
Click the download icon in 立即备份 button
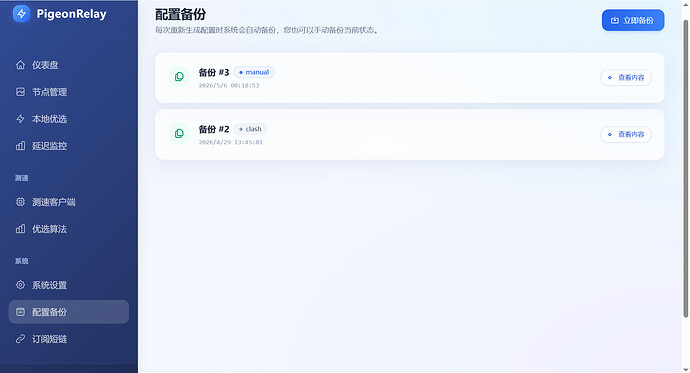click(x=615, y=20)
